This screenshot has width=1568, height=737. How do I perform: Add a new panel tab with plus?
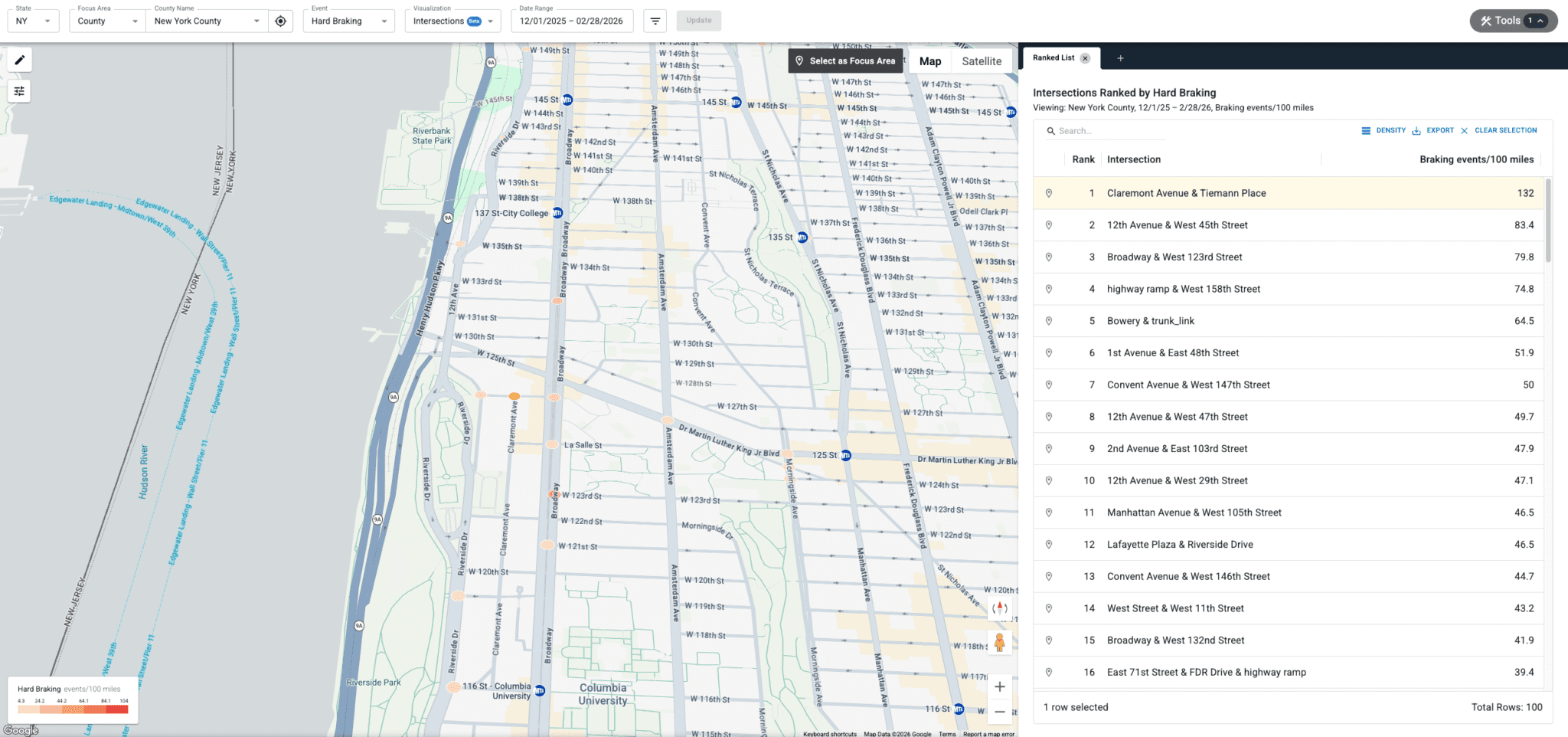[1120, 58]
